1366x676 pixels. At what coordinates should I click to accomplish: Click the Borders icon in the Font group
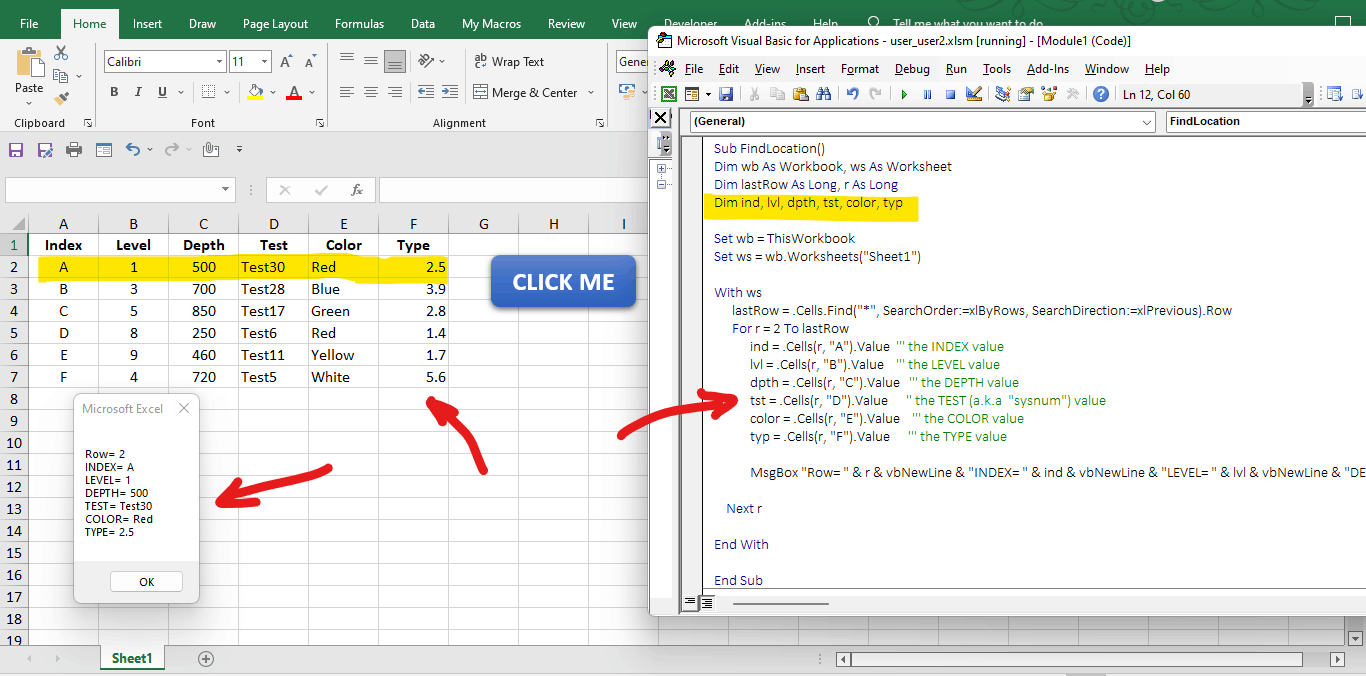209,92
